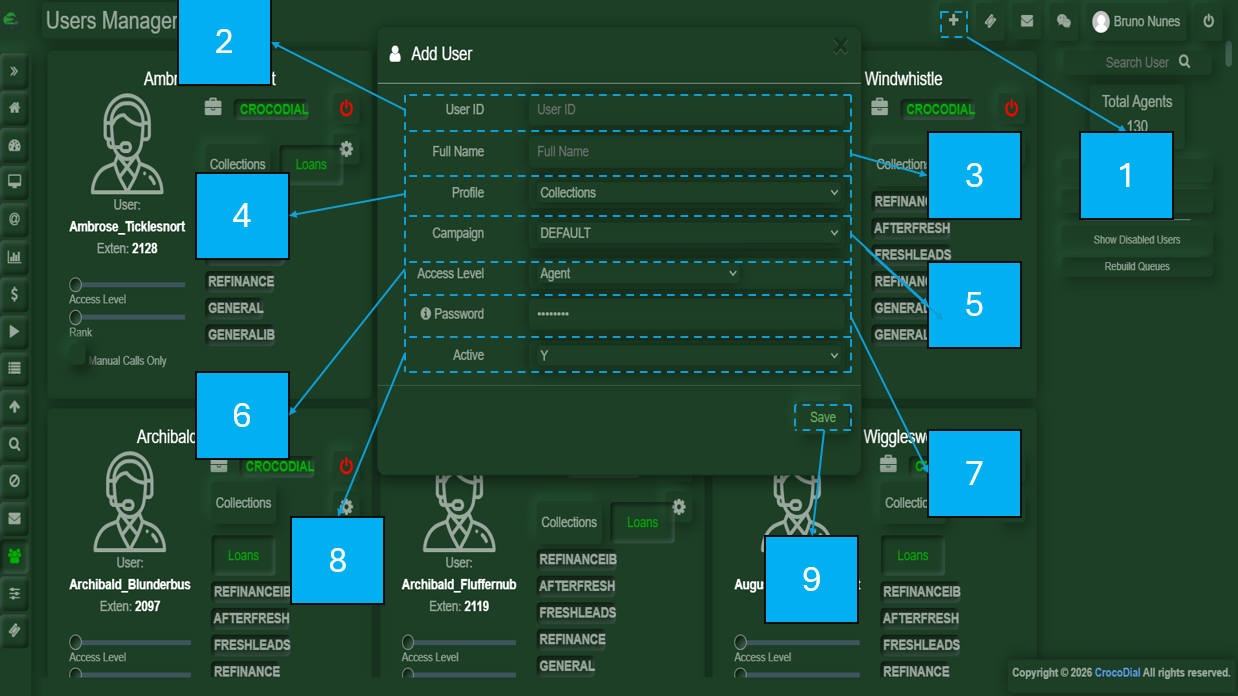
Task: Select the magnifier icon in left sidebar
Action: tap(15, 444)
